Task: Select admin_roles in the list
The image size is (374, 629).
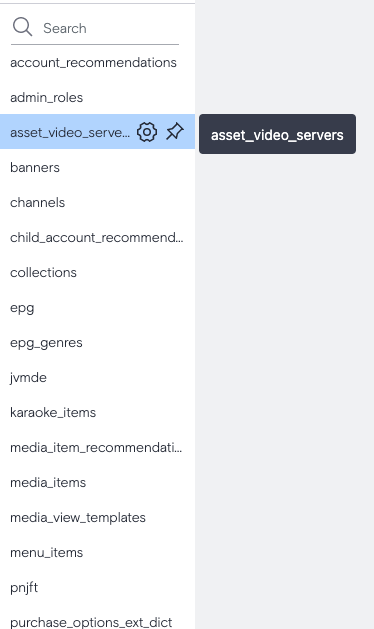Action: (x=98, y=97)
